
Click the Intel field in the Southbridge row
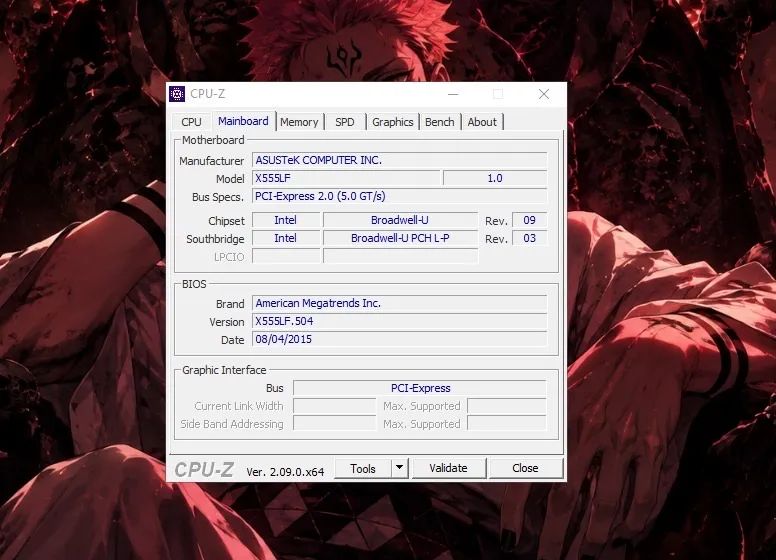(x=286, y=238)
